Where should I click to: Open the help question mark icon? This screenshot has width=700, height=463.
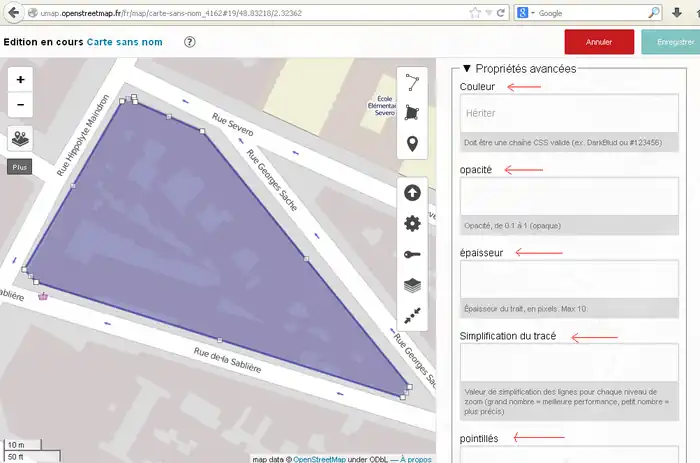190,43
